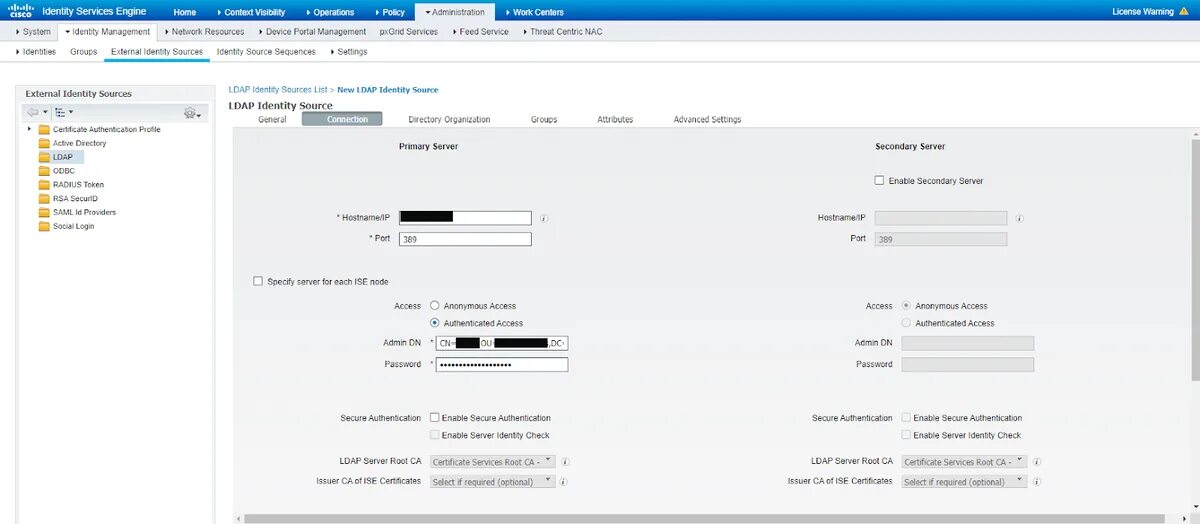The height and width of the screenshot is (524, 1200).
Task: Go to Home in top navigation
Action: click(x=184, y=12)
